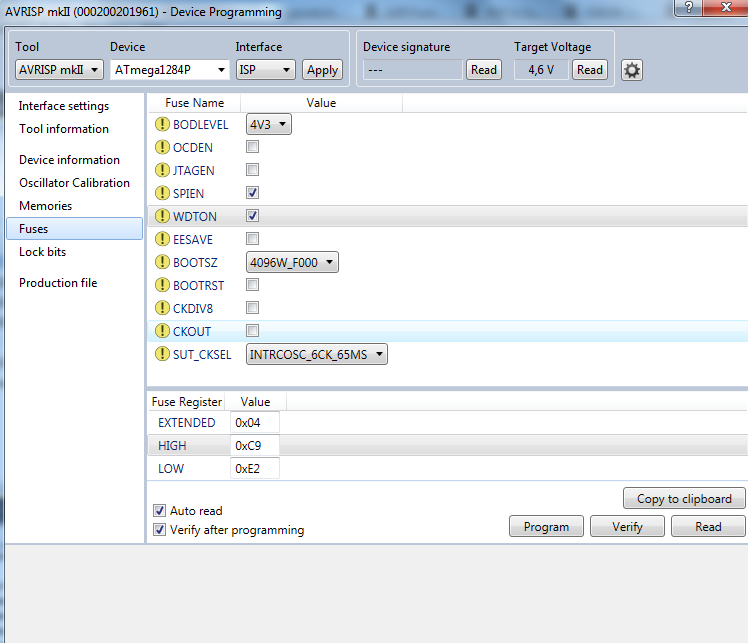Open the settings gear icon
748x643 pixels.
click(632, 70)
